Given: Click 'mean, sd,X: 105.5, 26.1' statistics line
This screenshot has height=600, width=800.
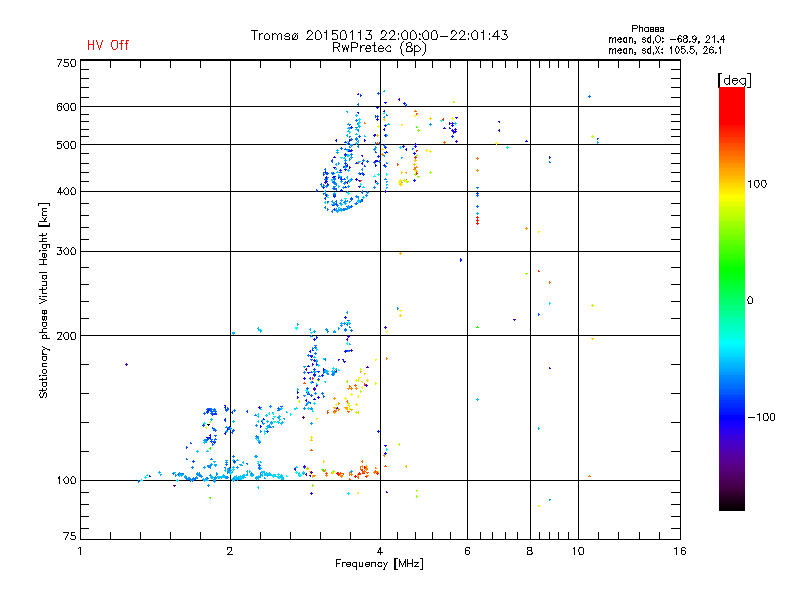Looking at the screenshot, I should (665, 50).
